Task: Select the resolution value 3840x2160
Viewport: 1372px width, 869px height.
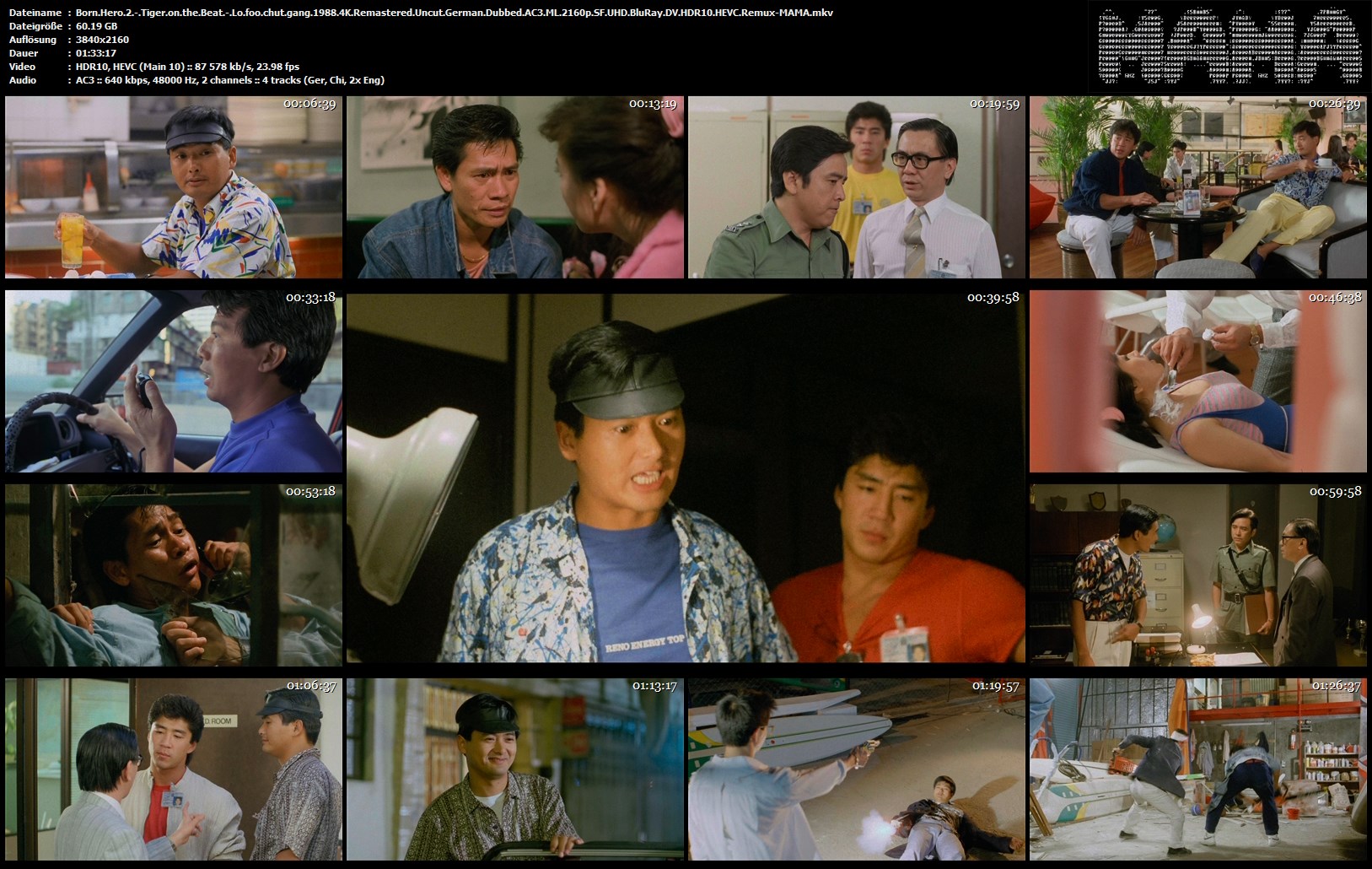Action: 102,40
